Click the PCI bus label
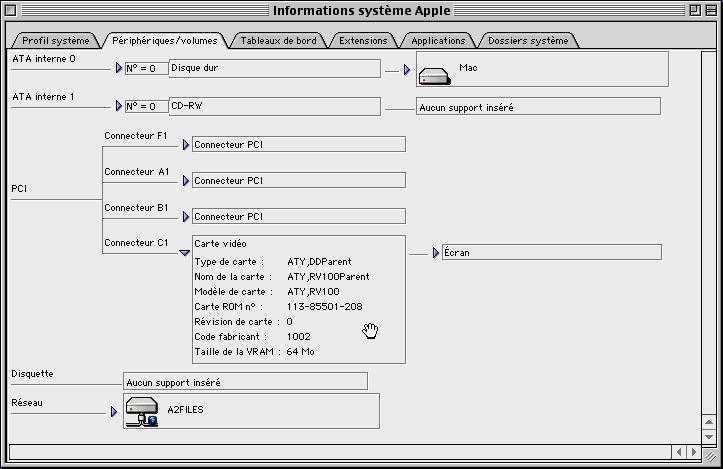 point(19,189)
